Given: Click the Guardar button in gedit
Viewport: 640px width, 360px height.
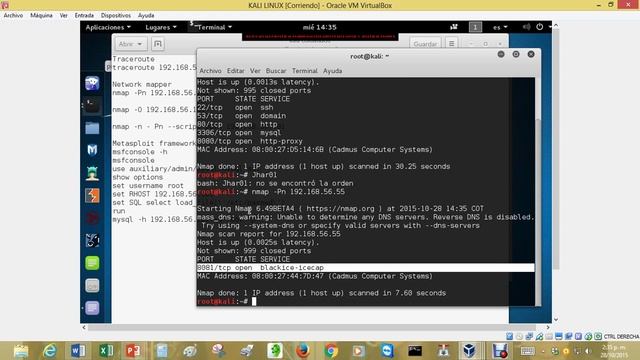Looking at the screenshot, I should click(425, 44).
